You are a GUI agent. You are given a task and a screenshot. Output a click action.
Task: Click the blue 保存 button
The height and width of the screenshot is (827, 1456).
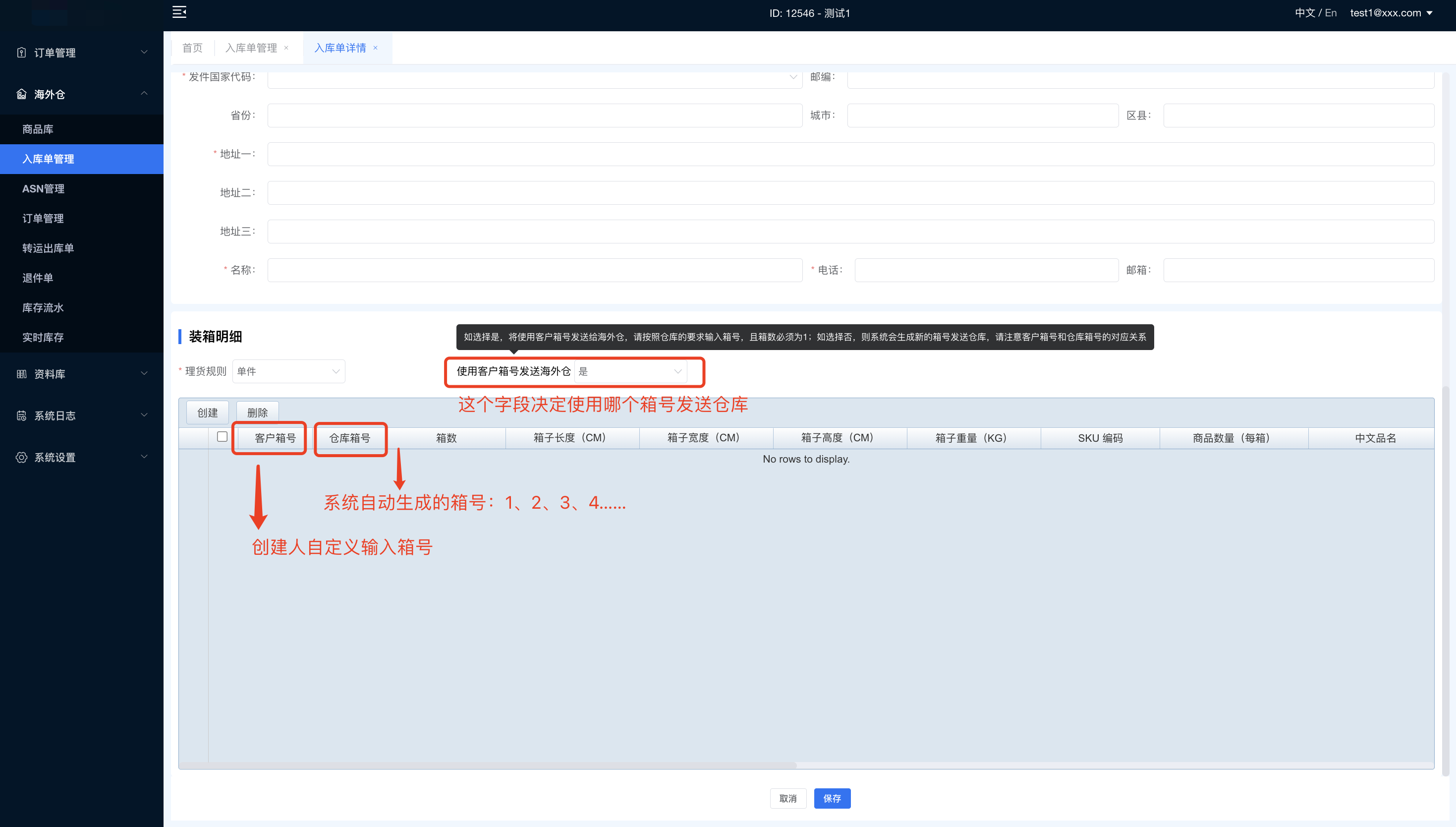click(832, 799)
